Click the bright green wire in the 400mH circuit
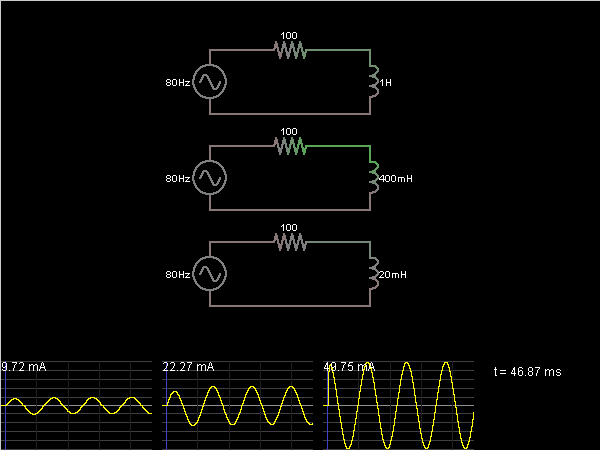The image size is (600, 450). click(x=338, y=146)
